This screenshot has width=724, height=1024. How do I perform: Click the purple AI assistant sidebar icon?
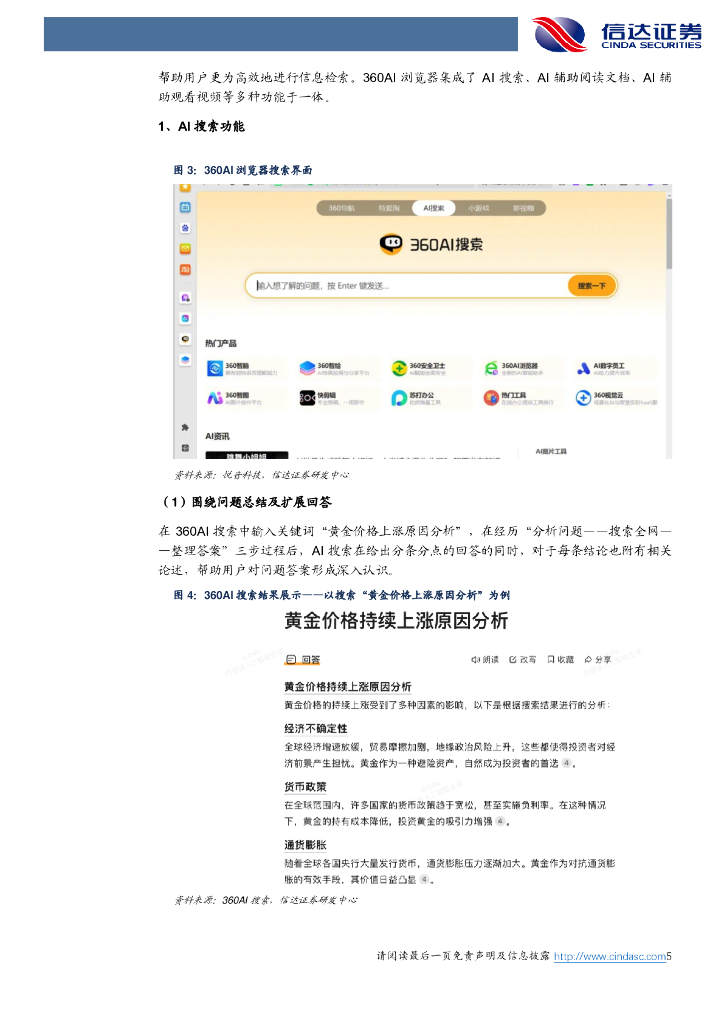(185, 298)
